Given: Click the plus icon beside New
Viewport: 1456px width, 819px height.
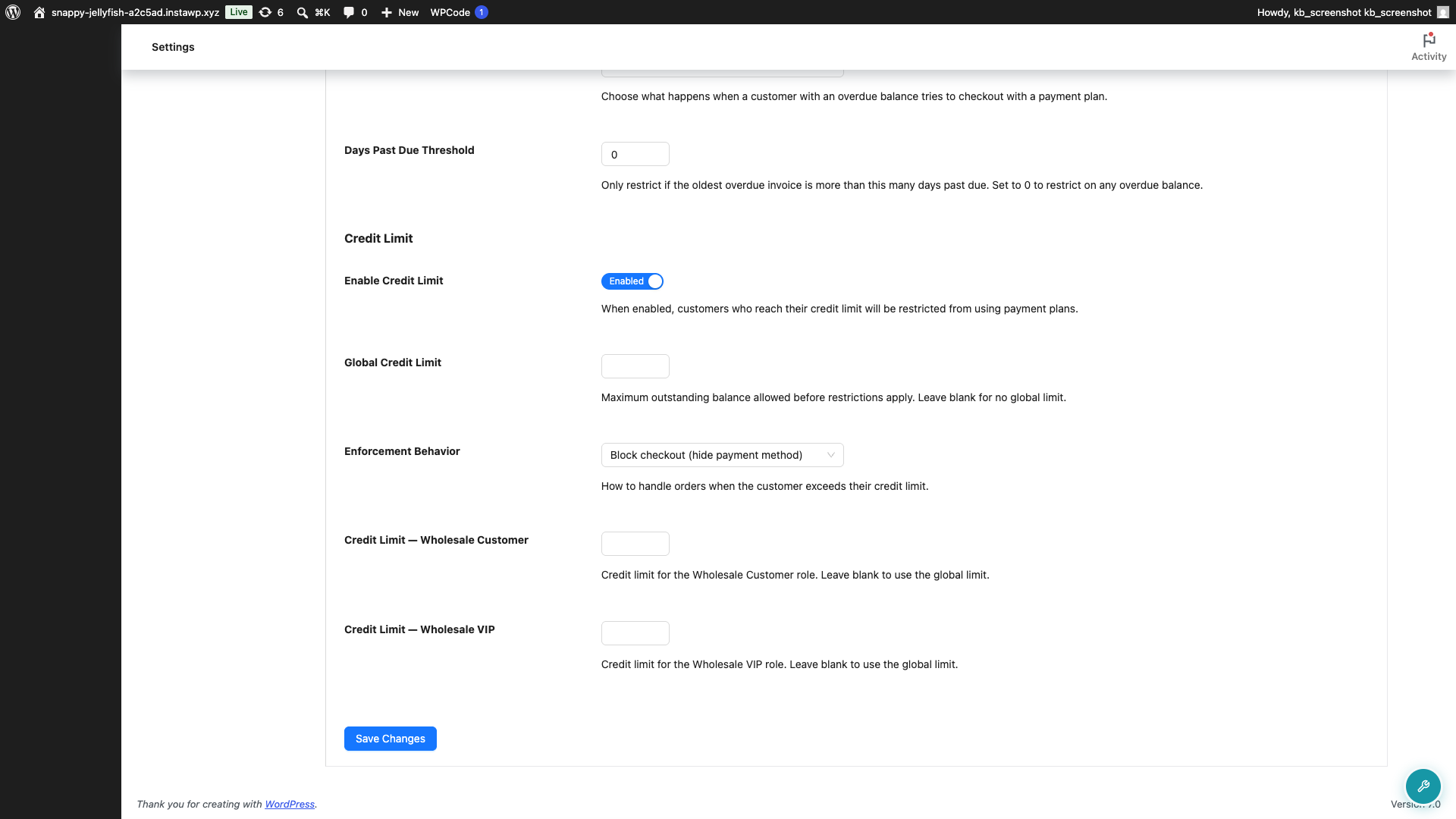Looking at the screenshot, I should click(x=386, y=12).
